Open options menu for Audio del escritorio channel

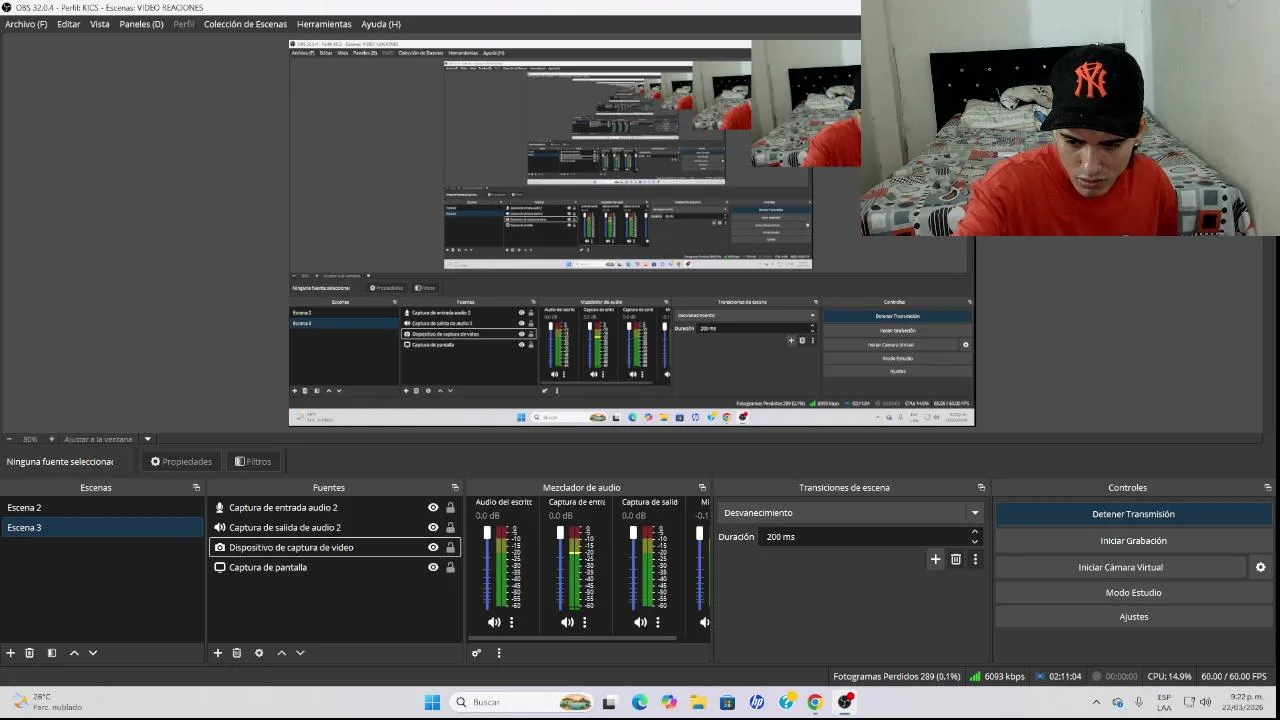[512, 622]
